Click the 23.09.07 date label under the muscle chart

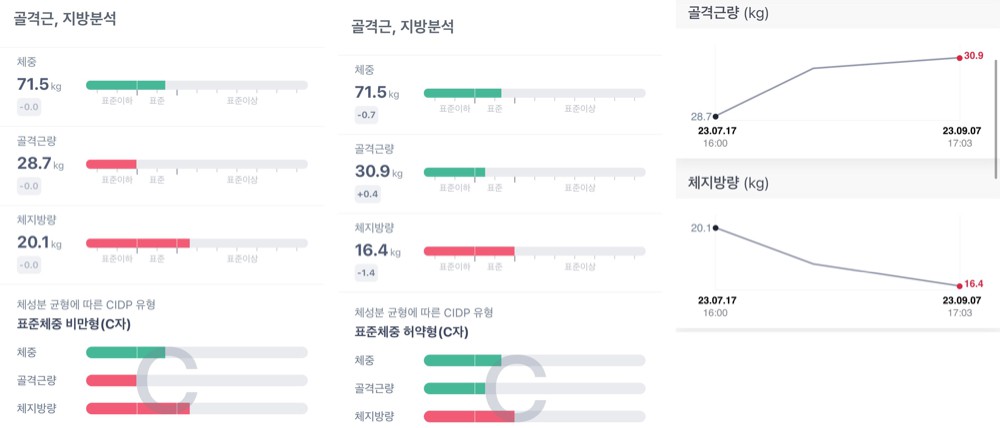pyautogui.click(x=962, y=130)
